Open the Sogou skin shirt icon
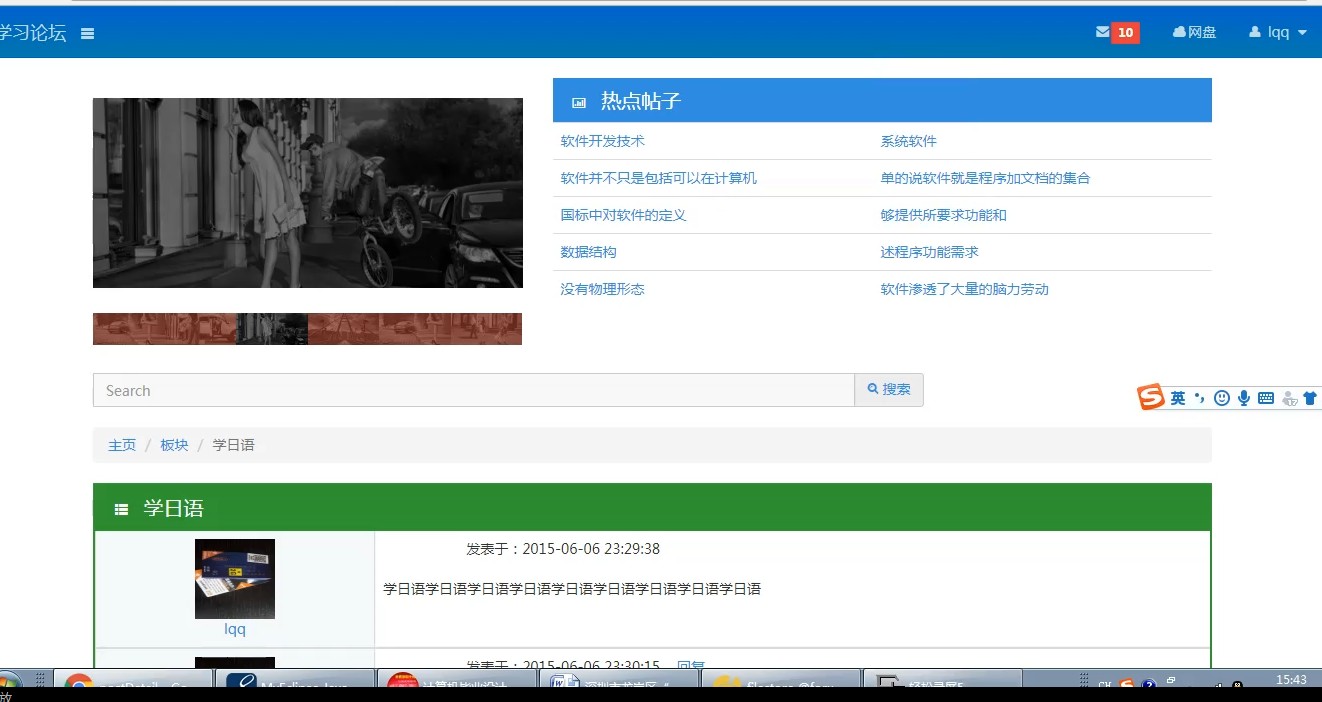The height and width of the screenshot is (702, 1322). click(1310, 398)
